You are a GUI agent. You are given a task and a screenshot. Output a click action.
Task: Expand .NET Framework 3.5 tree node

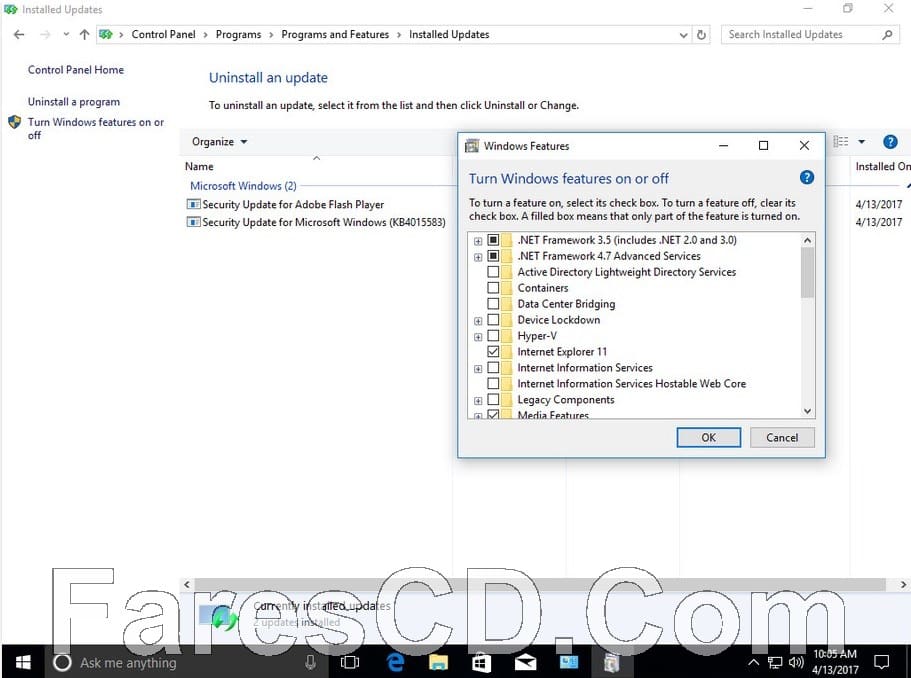pyautogui.click(x=478, y=241)
